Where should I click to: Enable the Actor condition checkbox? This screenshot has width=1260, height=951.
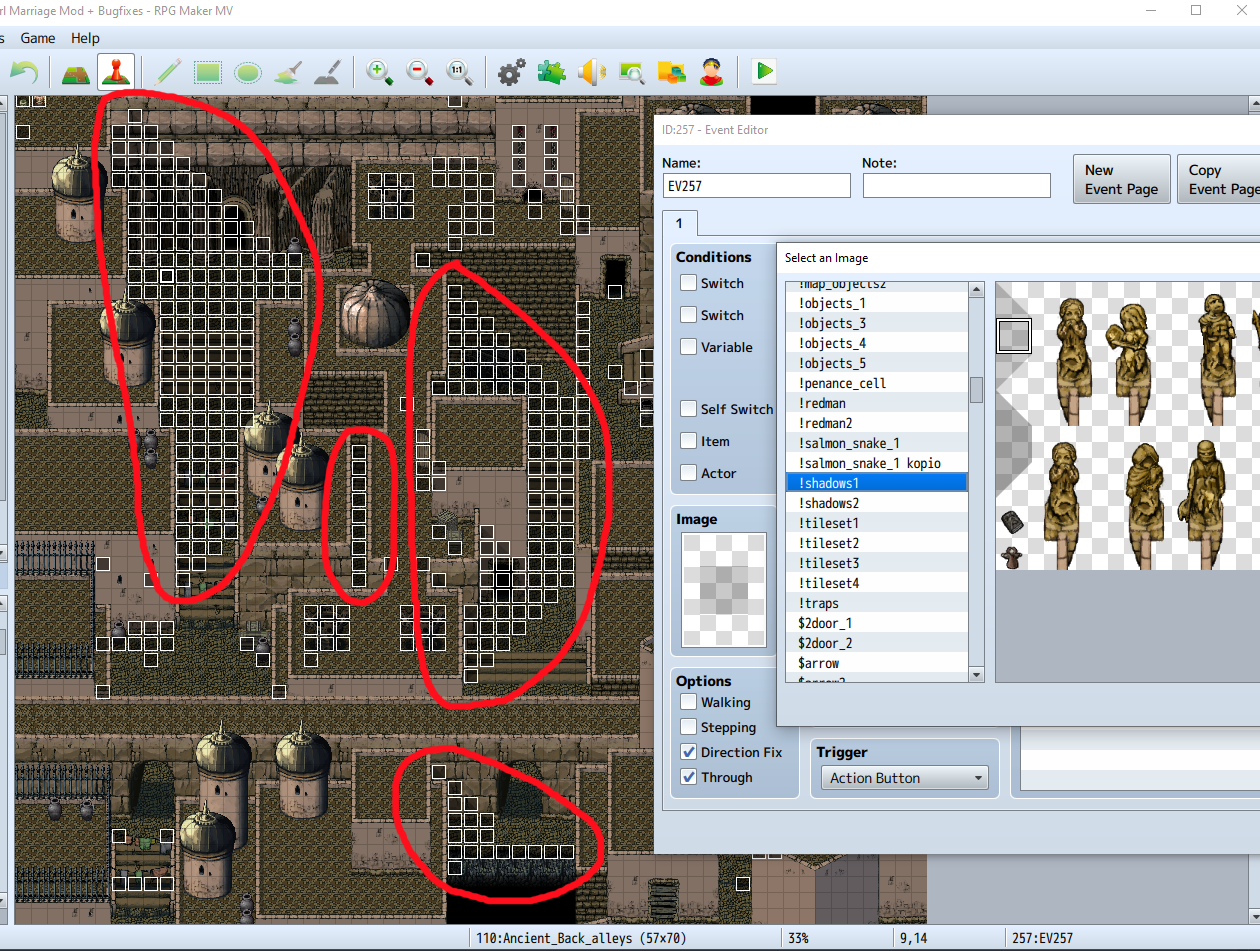[689, 473]
